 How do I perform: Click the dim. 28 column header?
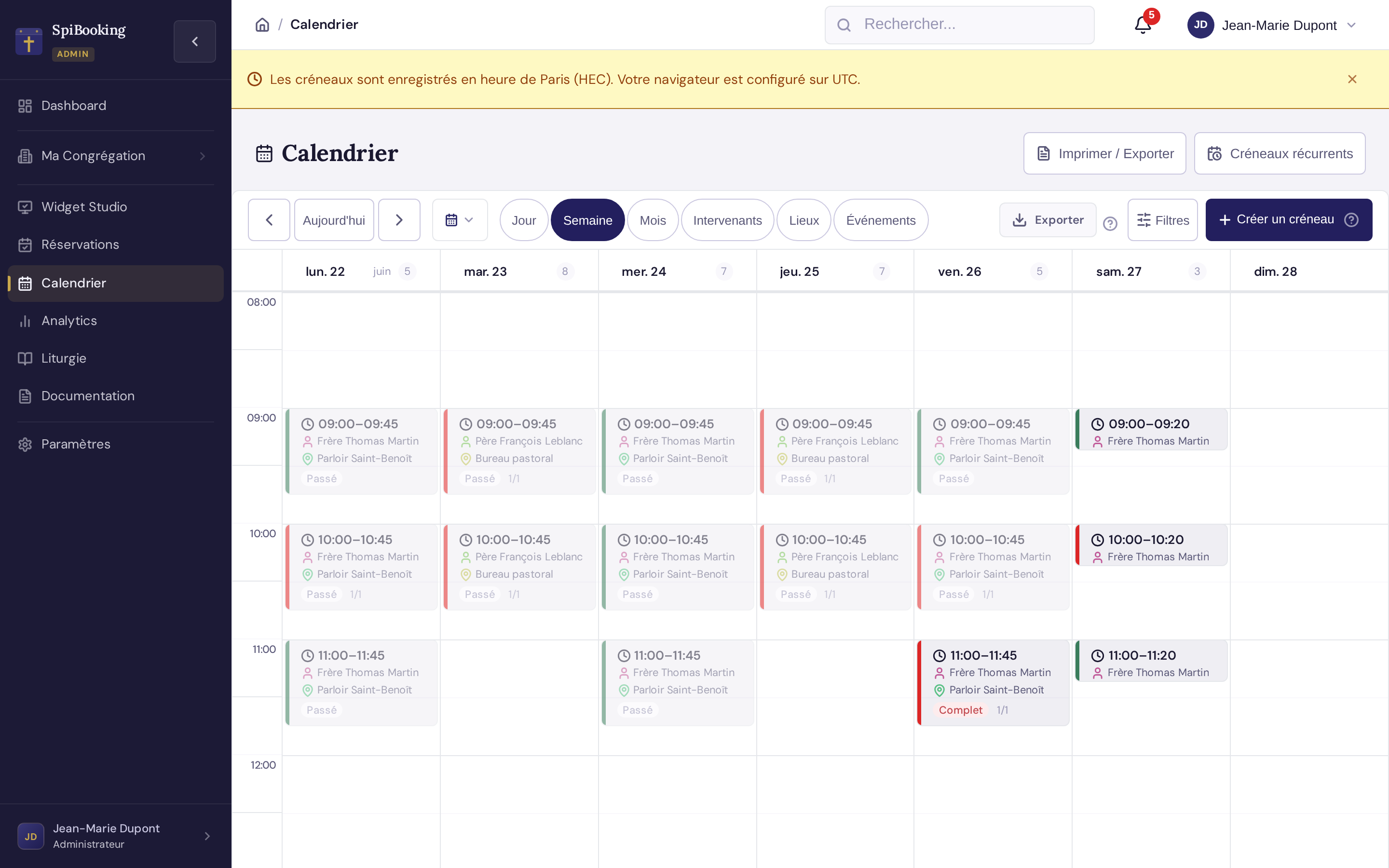click(1309, 271)
